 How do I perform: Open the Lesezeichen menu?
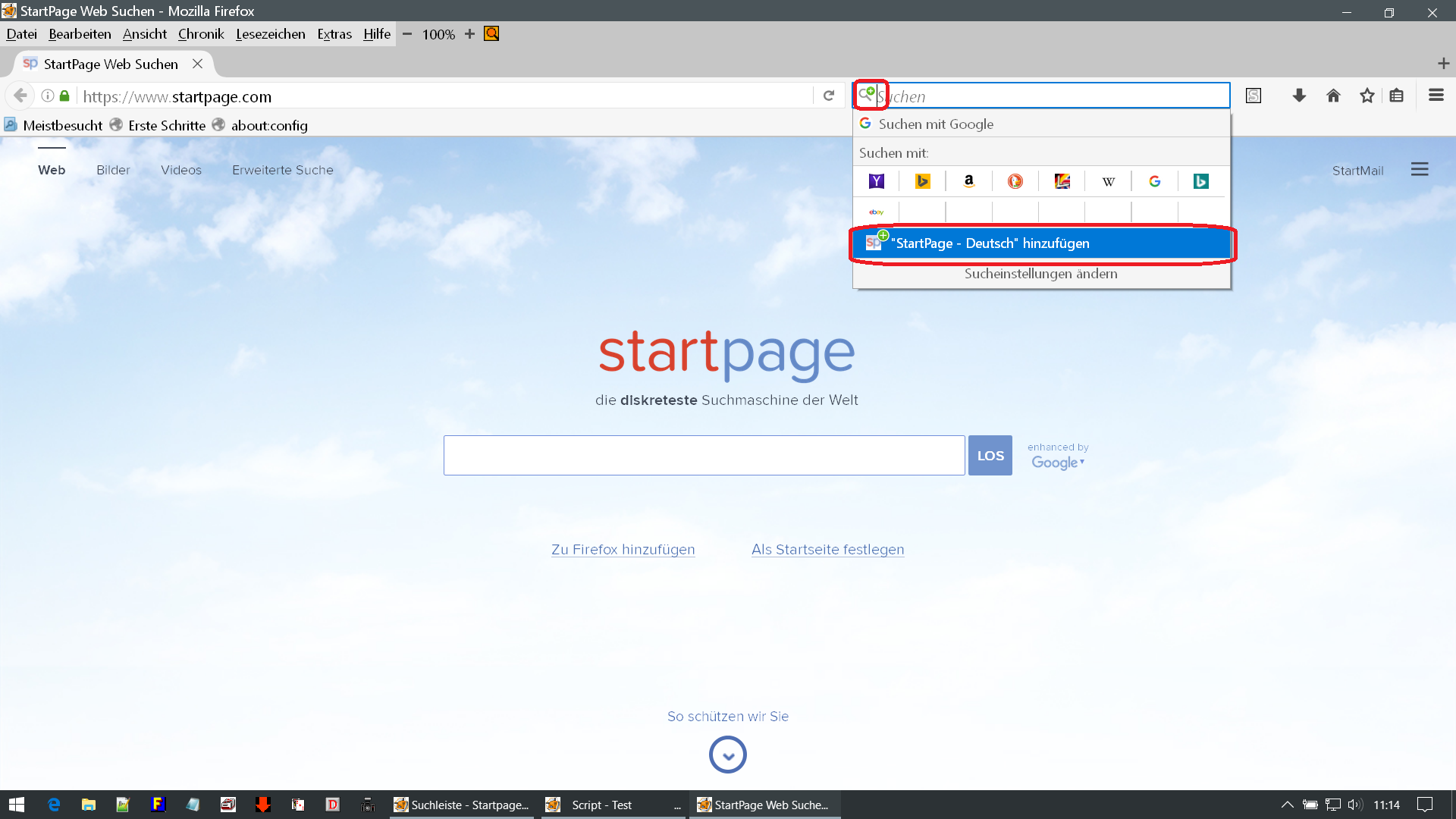tap(270, 34)
